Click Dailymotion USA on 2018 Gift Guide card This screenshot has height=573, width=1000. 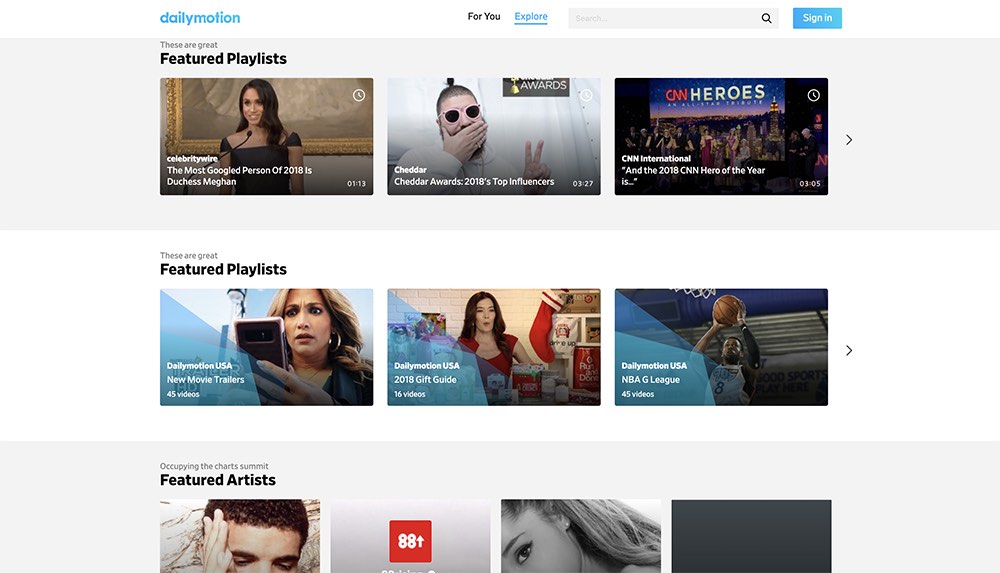pos(427,366)
